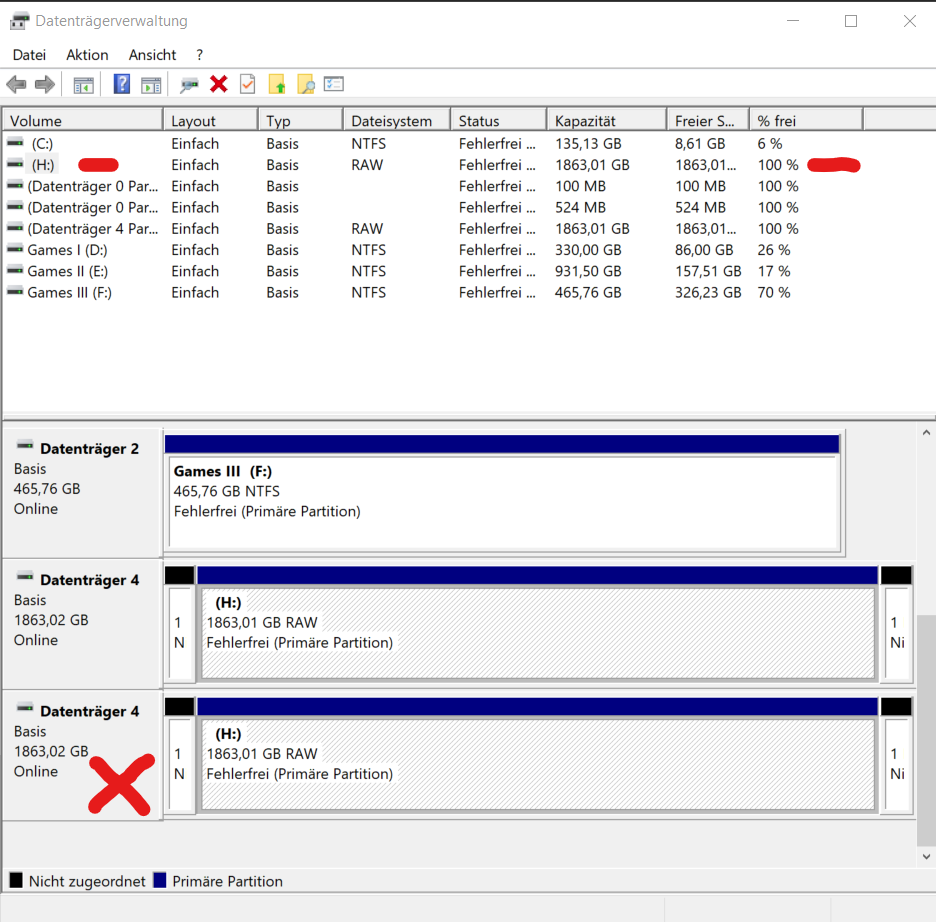This screenshot has height=922, width=936.
Task: Click the scrollbar up arrow in disk pane
Action: (926, 433)
